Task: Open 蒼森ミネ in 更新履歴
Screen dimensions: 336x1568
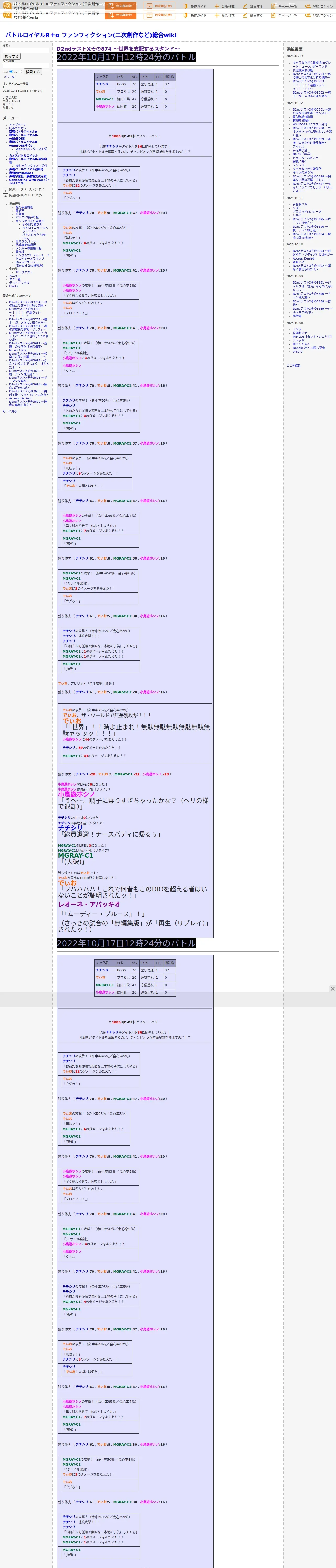Action: pos(298,262)
